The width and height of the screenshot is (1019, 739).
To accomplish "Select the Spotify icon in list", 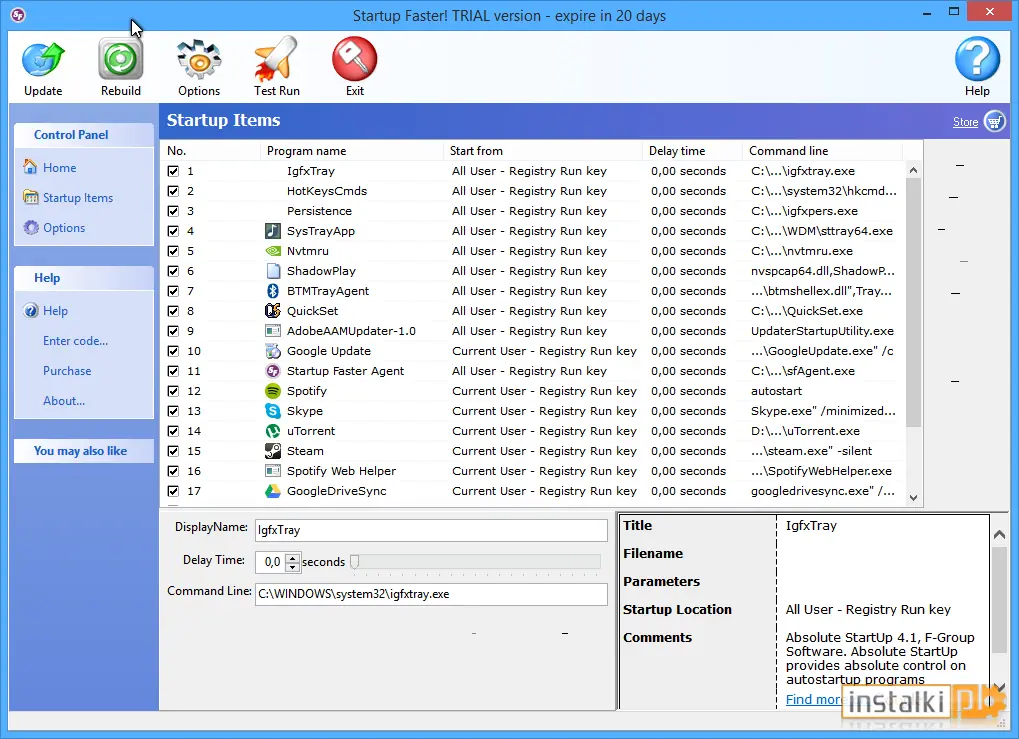I will pos(273,391).
